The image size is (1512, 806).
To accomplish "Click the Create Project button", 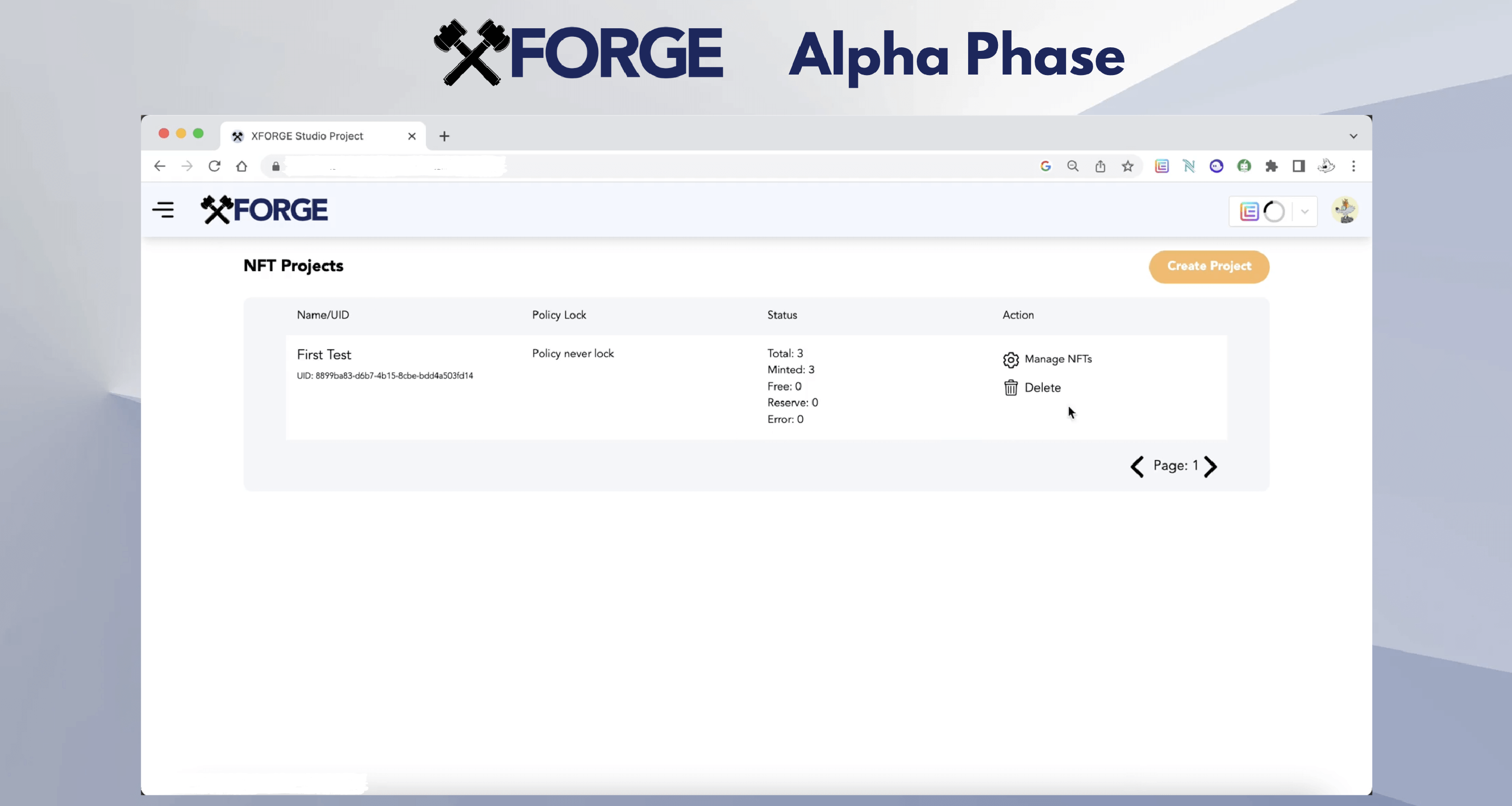I will click(x=1209, y=266).
